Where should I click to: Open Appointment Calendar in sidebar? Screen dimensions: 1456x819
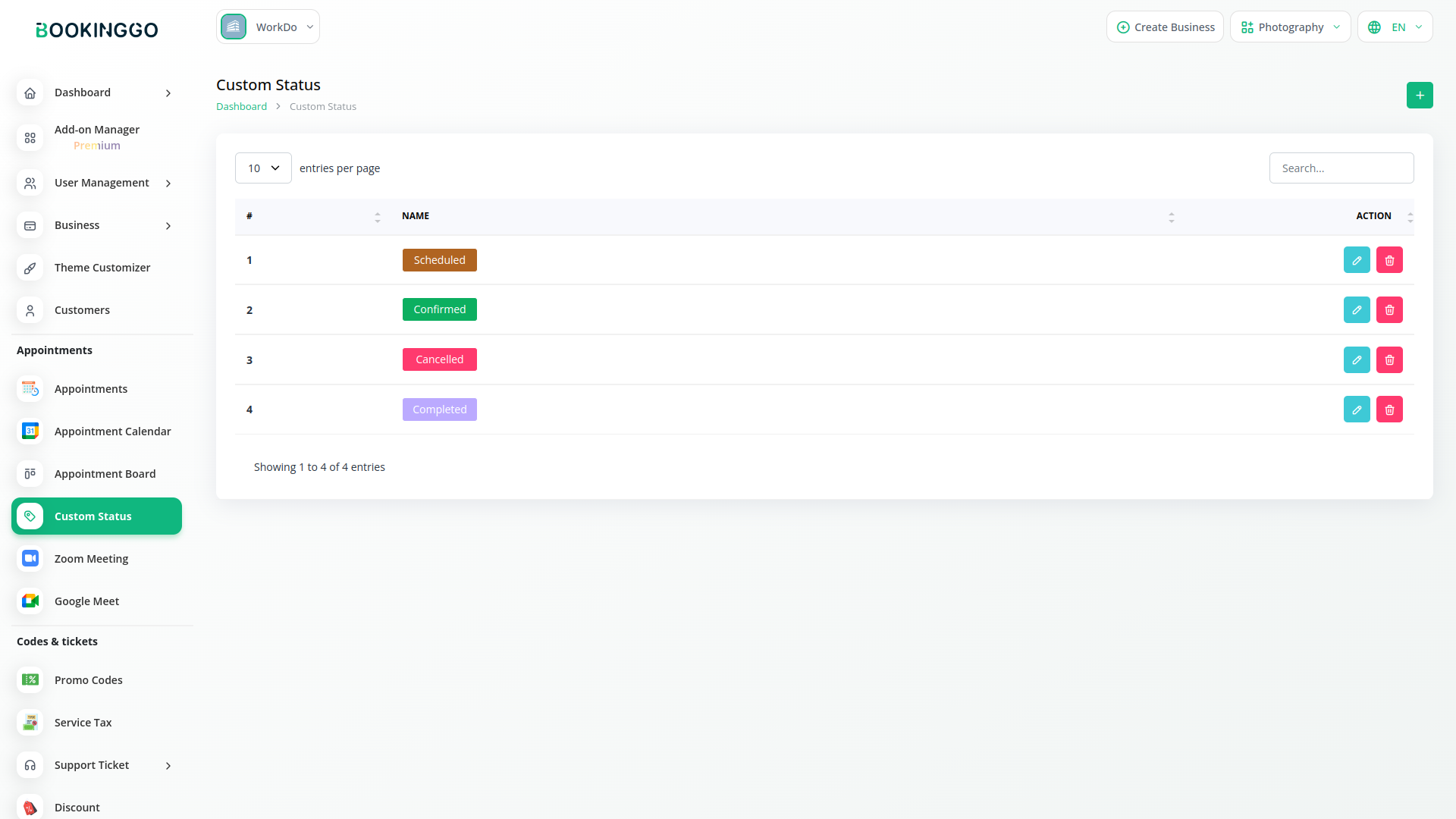112,431
